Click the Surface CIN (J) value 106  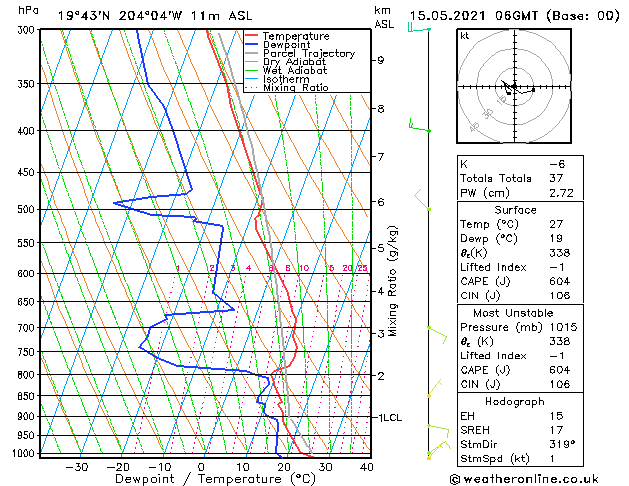pyautogui.click(x=560, y=296)
